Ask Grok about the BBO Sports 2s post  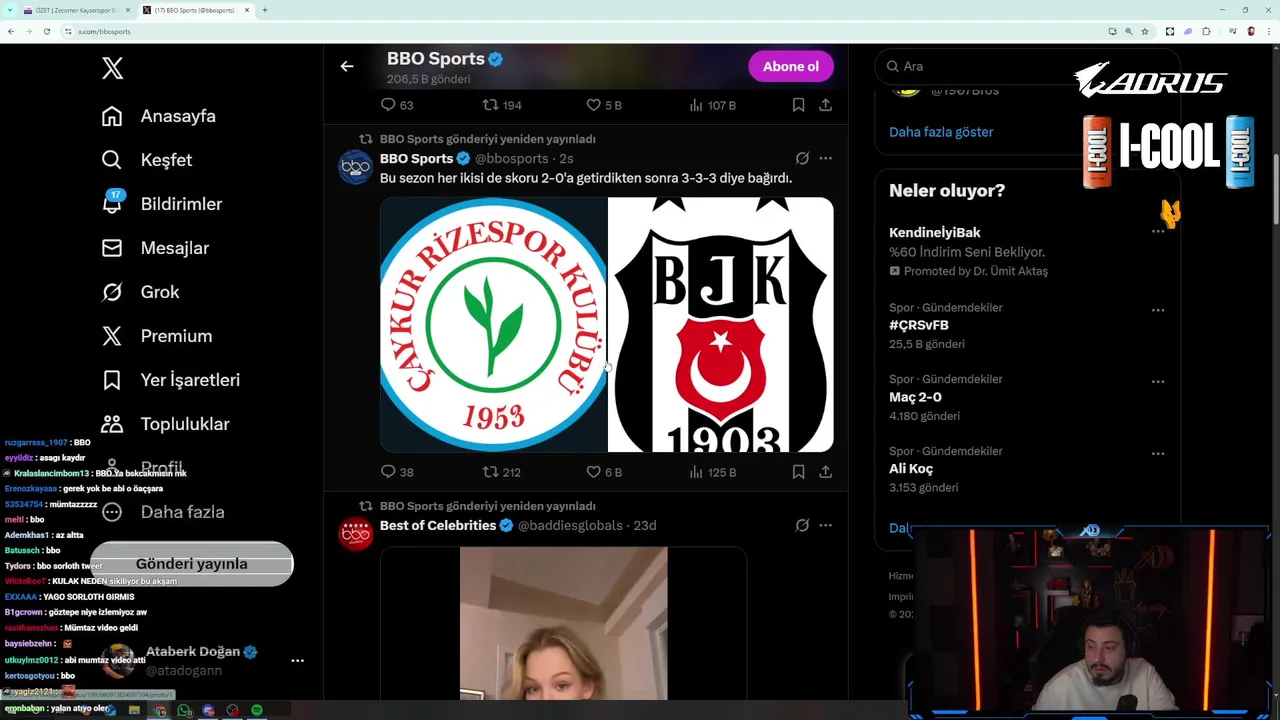point(802,158)
